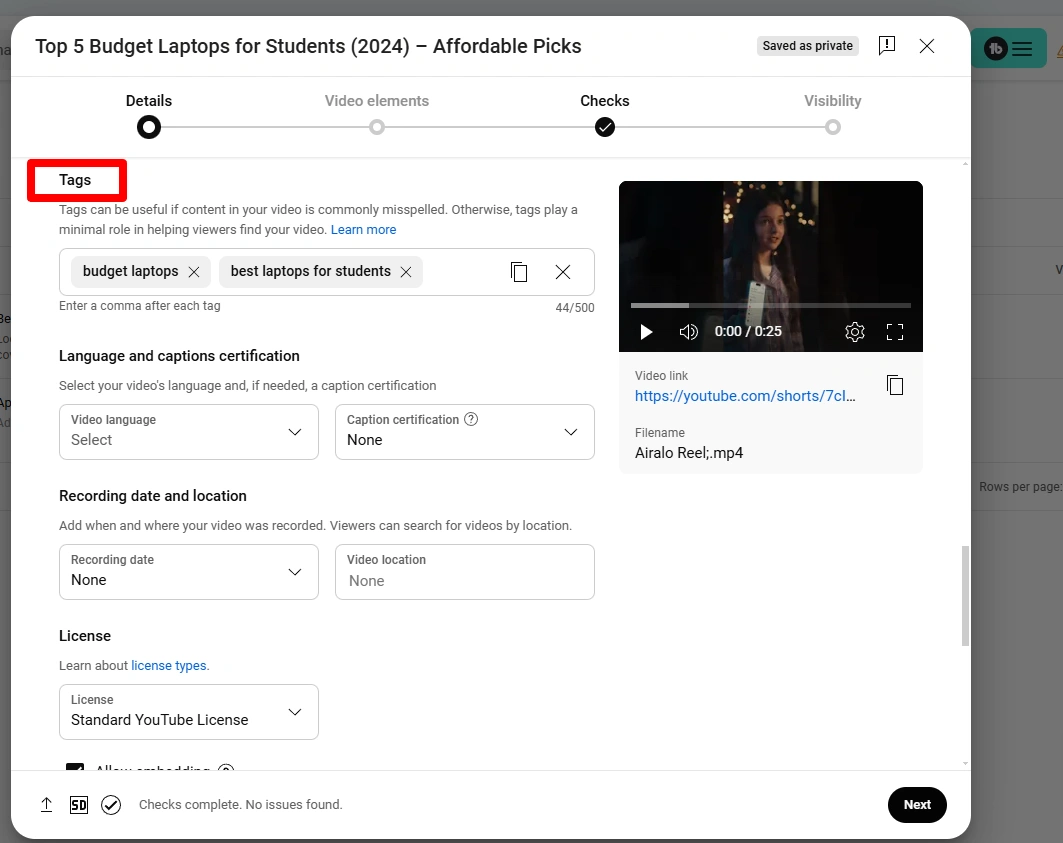Go to the Checks step
The width and height of the screenshot is (1063, 843).
605,113
